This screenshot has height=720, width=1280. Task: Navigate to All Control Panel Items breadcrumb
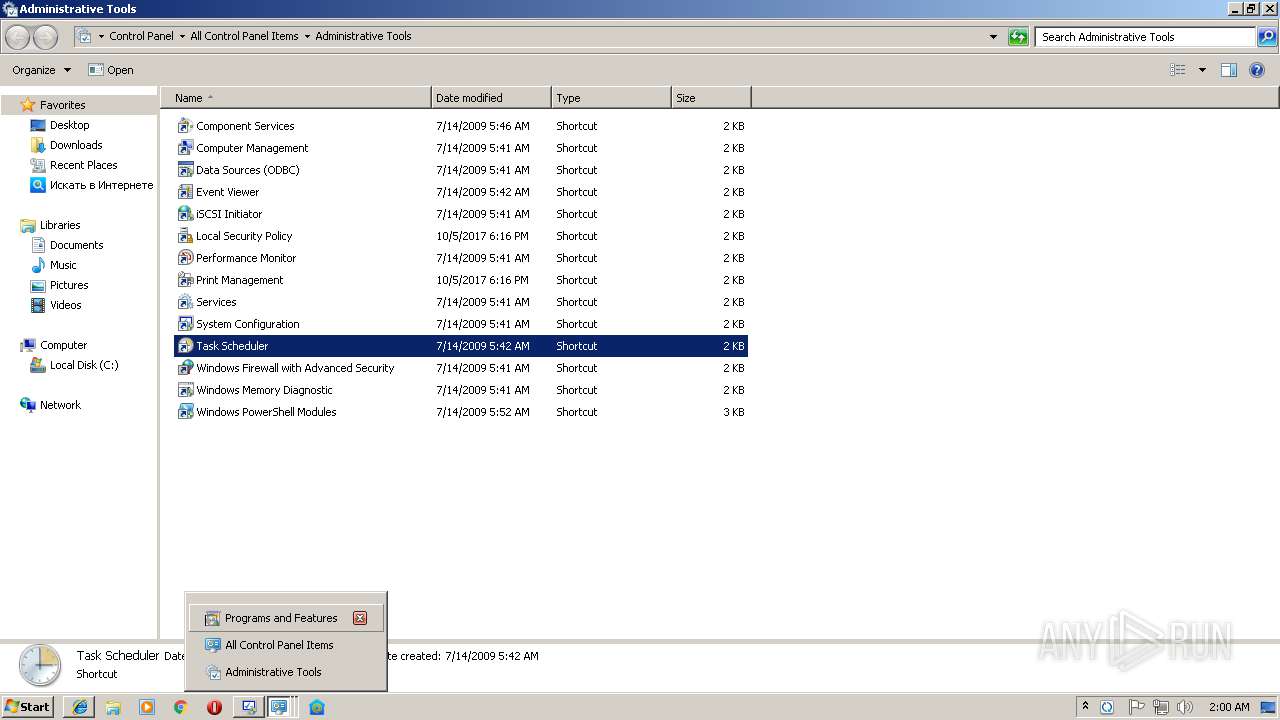pyautogui.click(x=244, y=36)
